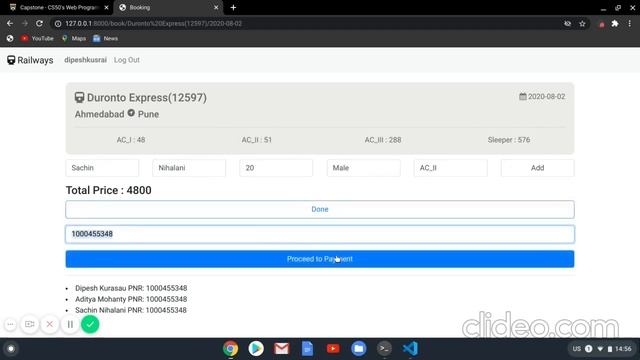This screenshot has width=640, height=360.
Task: Reload the Booking page
Action: 40,24
